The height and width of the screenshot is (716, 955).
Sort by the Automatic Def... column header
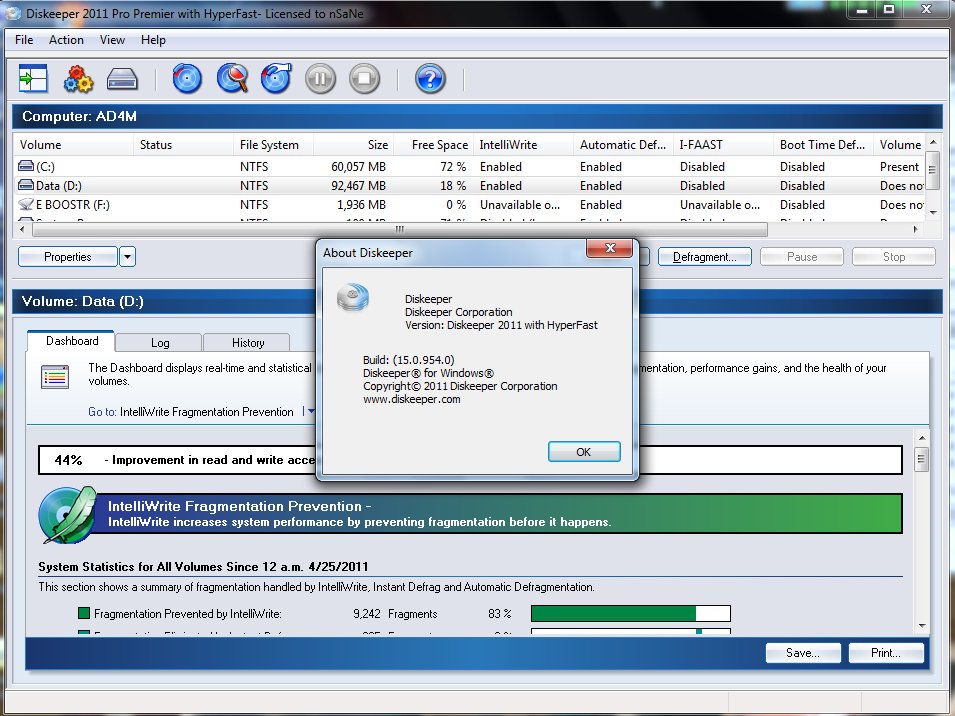tap(623, 145)
